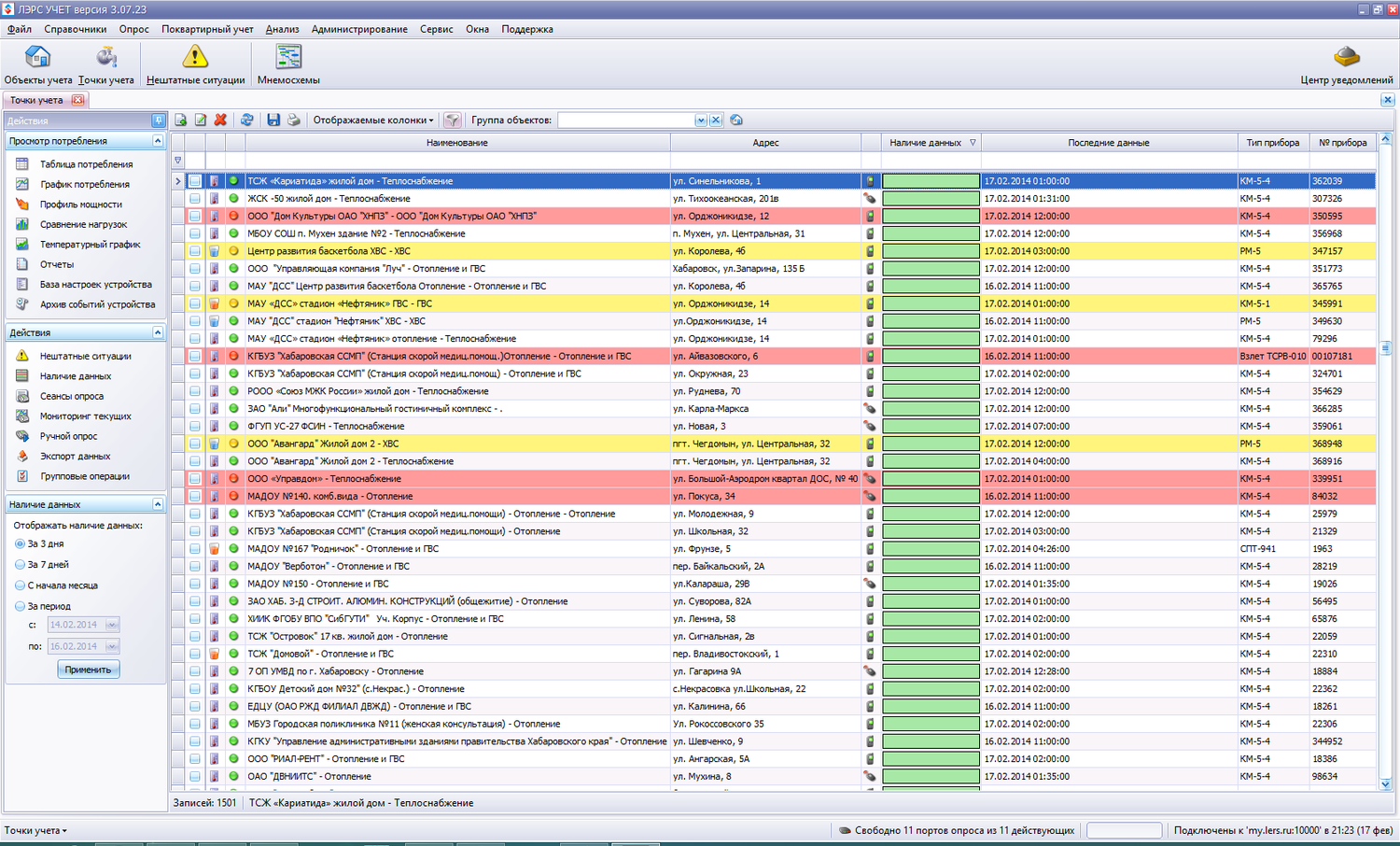This screenshot has height=846, width=1400.
Task: Collapse the Просмотр потребления section
Action: point(158,141)
